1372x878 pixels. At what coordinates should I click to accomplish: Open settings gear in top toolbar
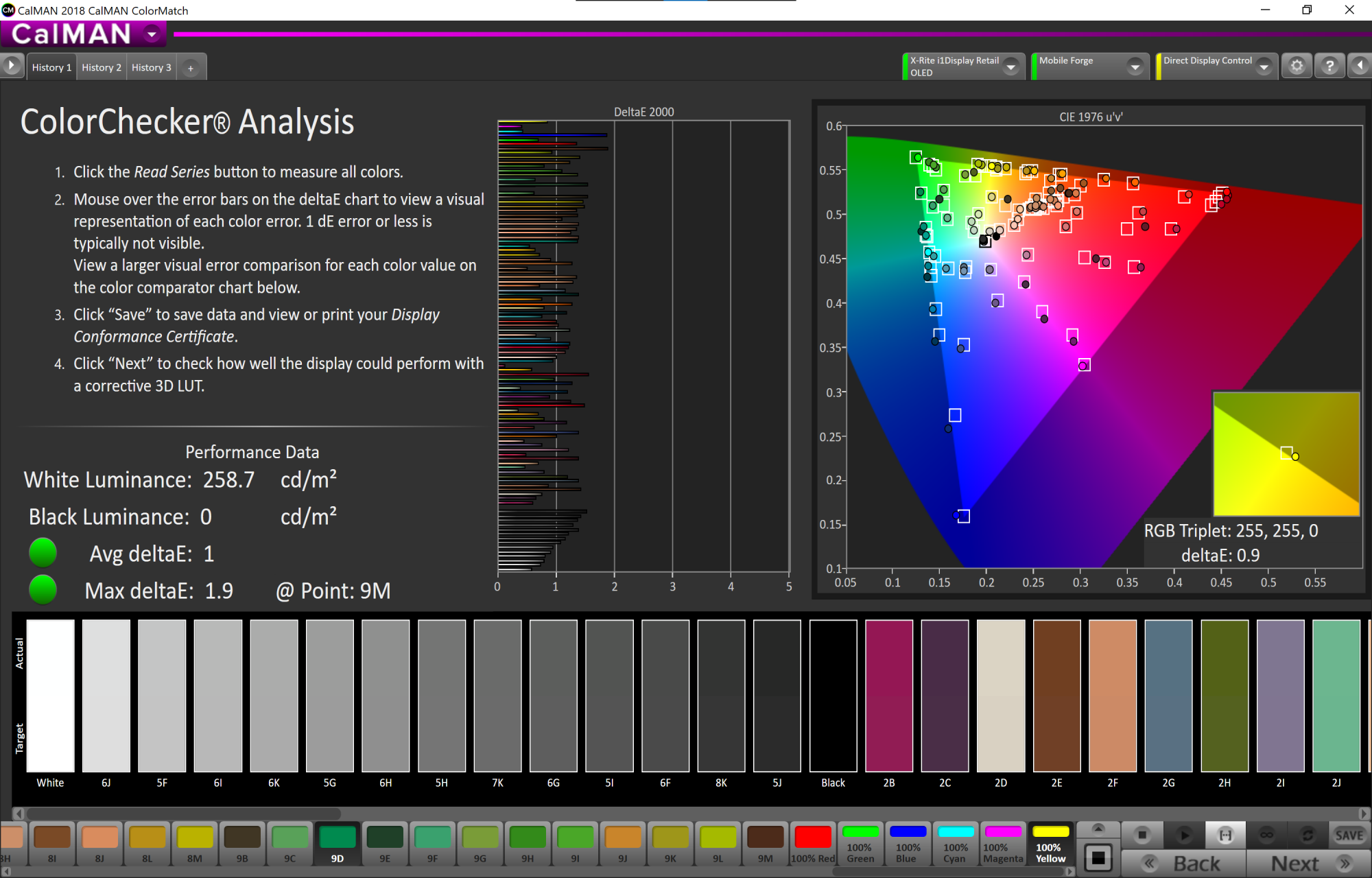pos(1297,66)
